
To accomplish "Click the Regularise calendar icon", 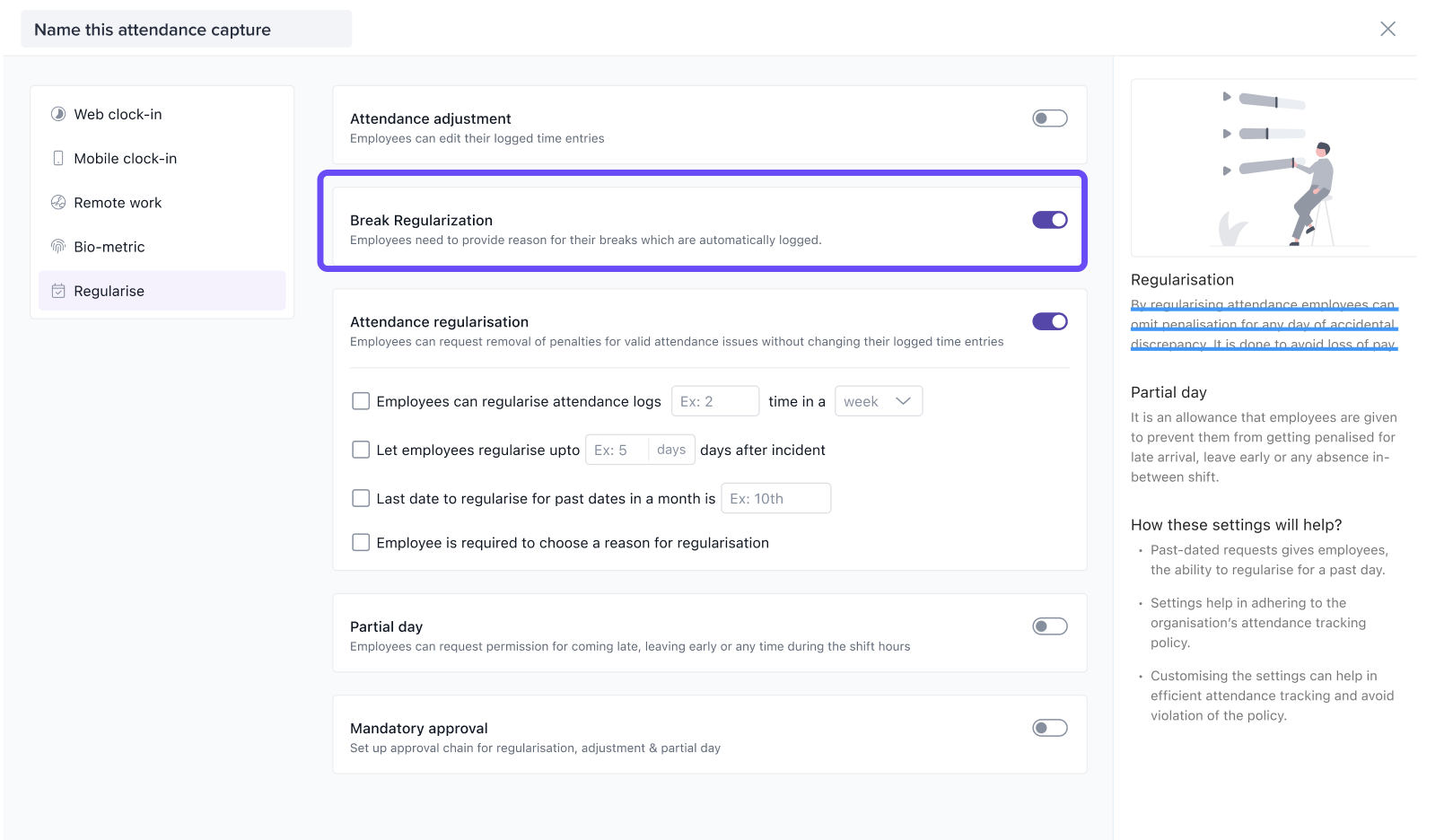I will [x=58, y=291].
